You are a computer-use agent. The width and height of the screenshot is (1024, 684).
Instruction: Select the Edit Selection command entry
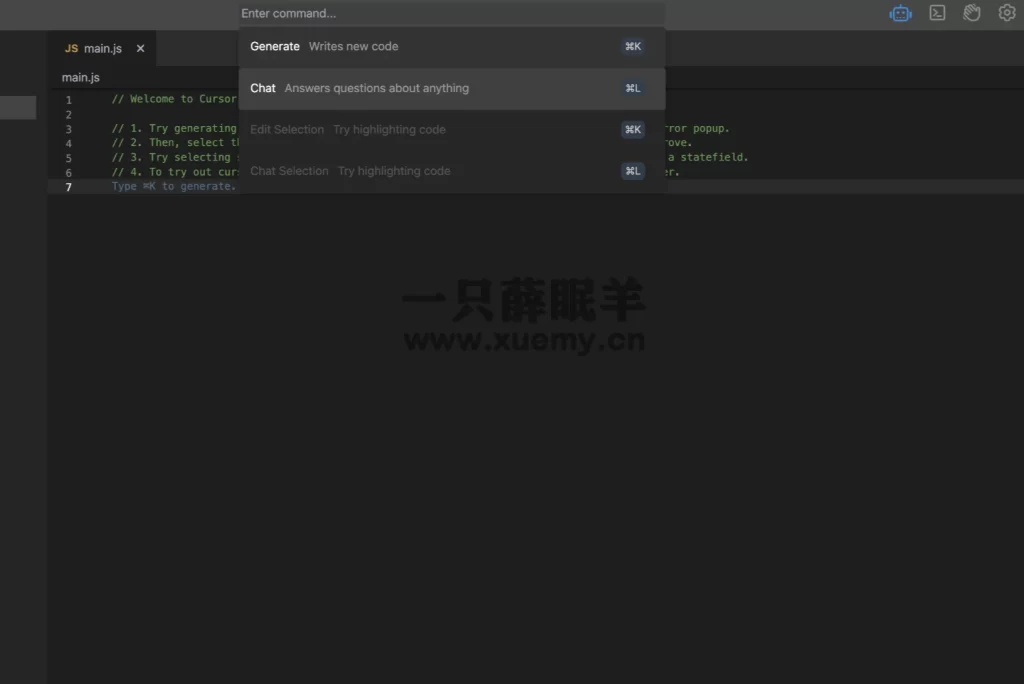coord(451,129)
